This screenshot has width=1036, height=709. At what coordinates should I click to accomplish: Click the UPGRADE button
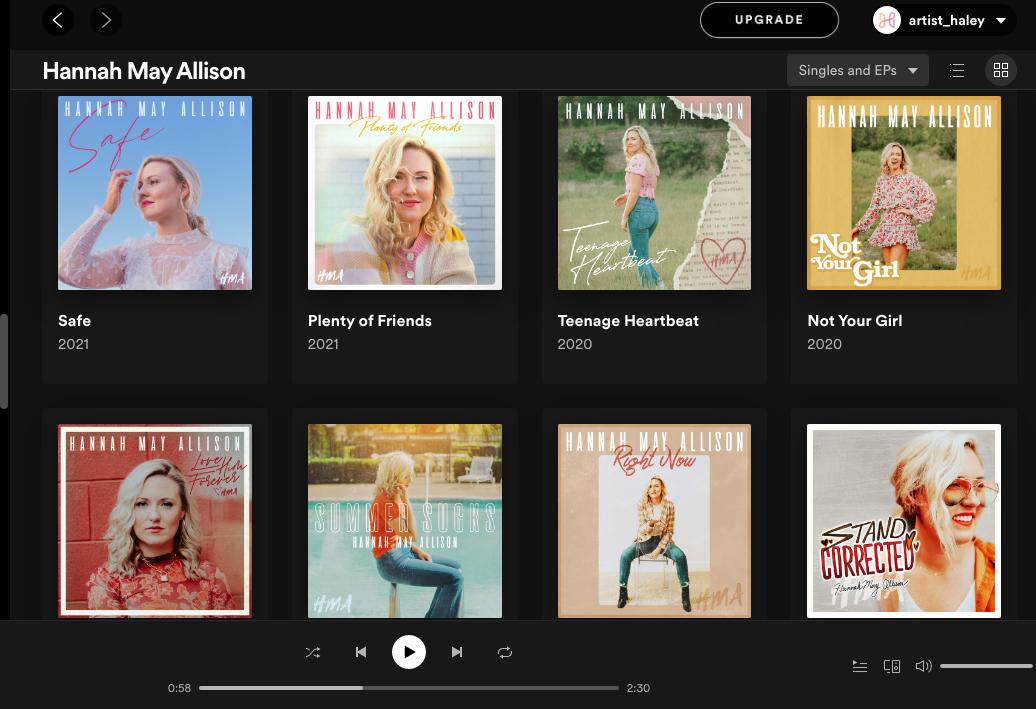[x=769, y=20]
